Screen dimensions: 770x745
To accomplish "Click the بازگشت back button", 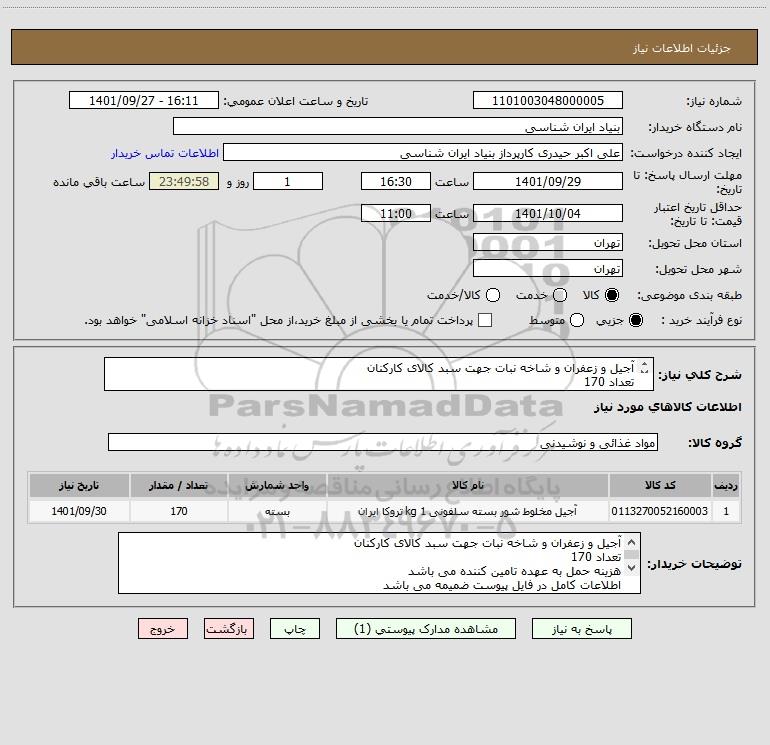I will (x=229, y=629).
